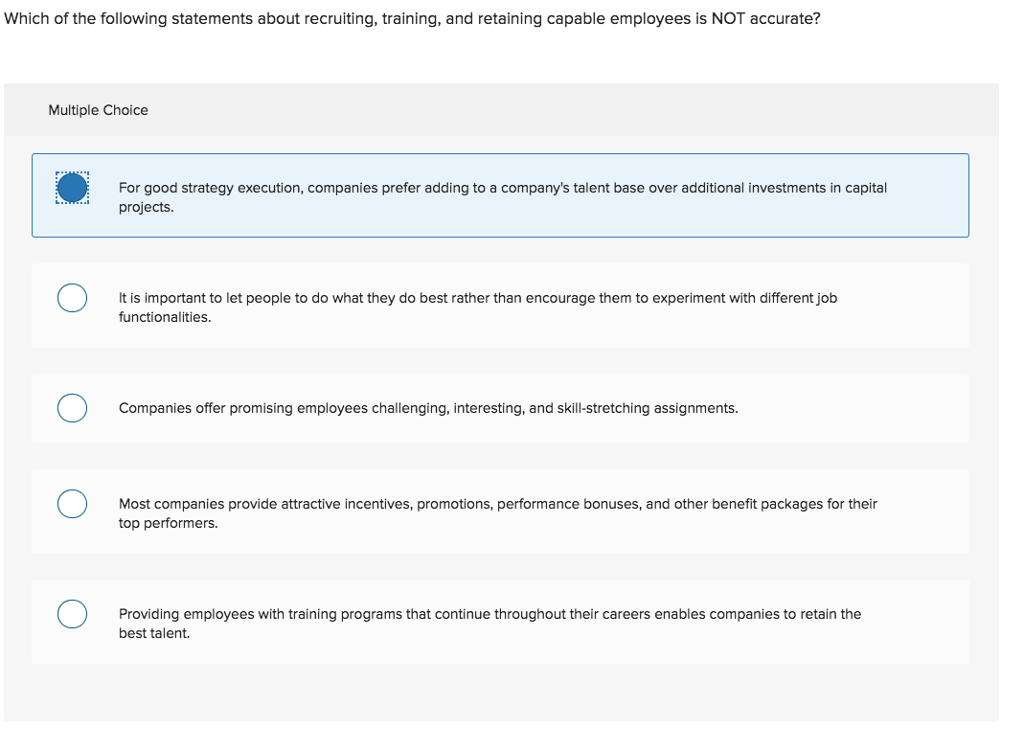Select the radio button about letting people do what they do best
Screen dimensions: 1024x751
(x=71, y=297)
